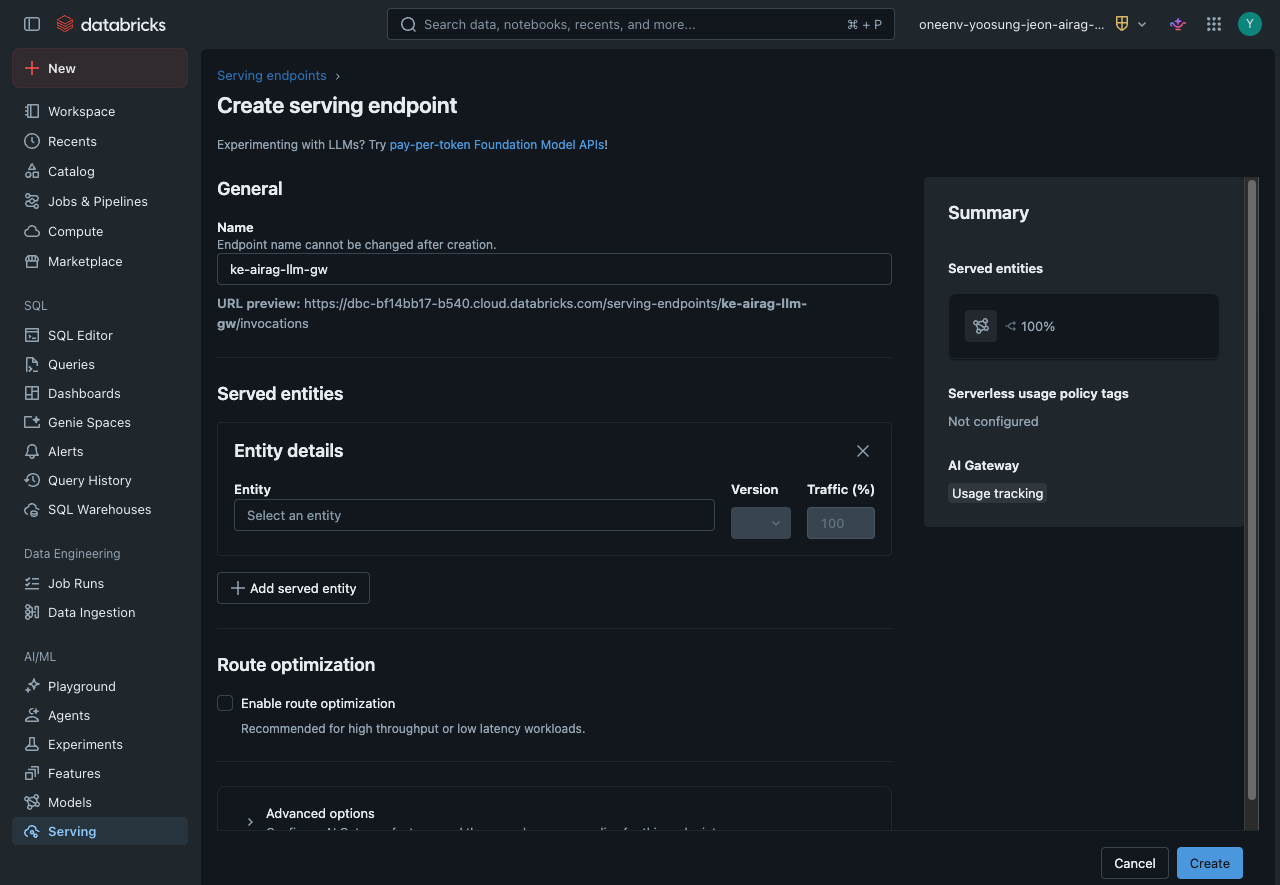Click the Create button
Image resolution: width=1280 pixels, height=885 pixels.
pos(1210,863)
